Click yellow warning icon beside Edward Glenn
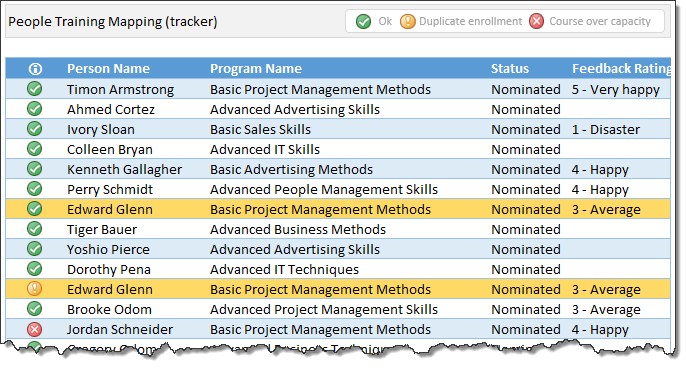 click(35, 289)
